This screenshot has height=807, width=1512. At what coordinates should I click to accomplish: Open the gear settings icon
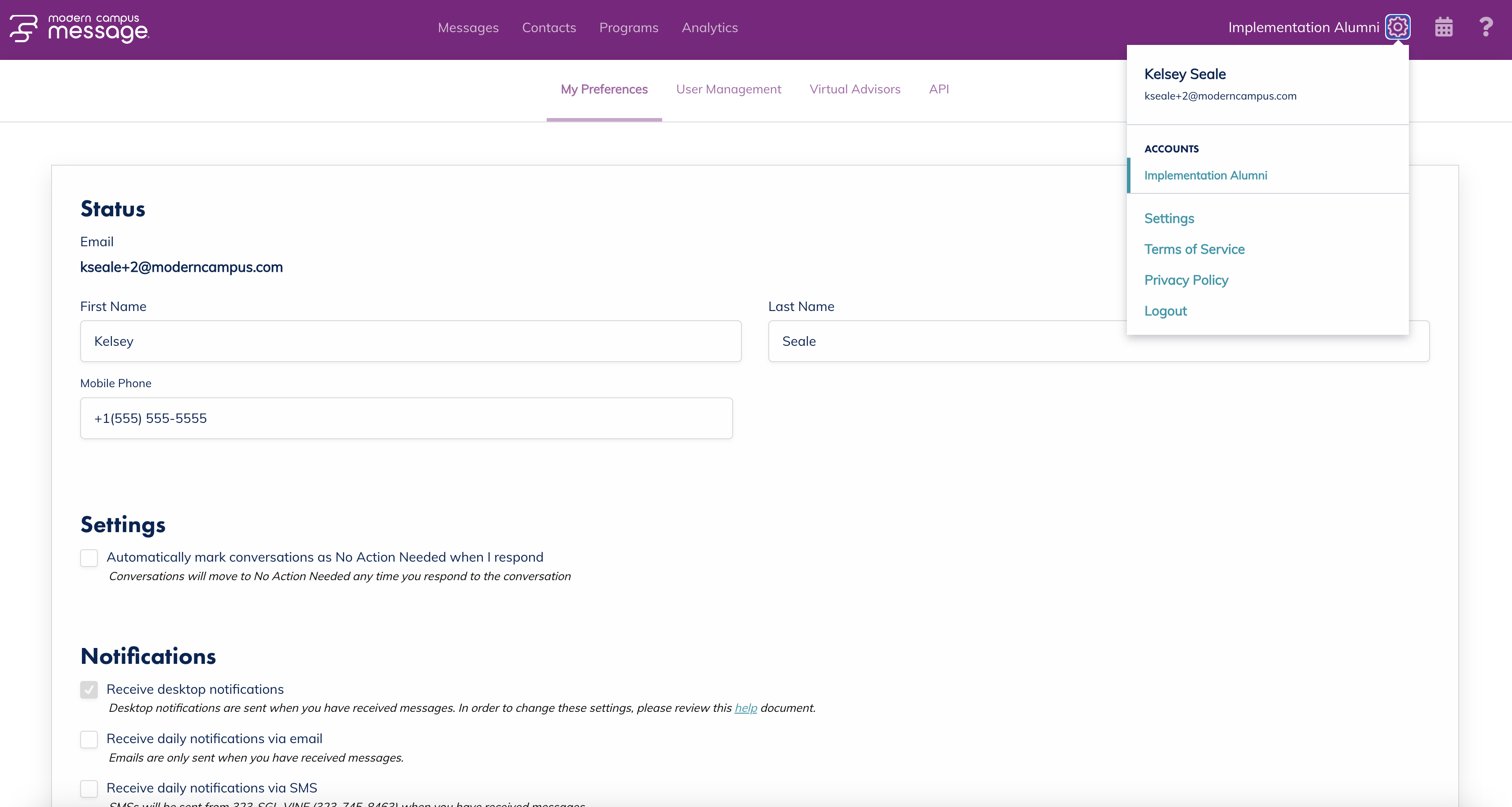(x=1398, y=26)
